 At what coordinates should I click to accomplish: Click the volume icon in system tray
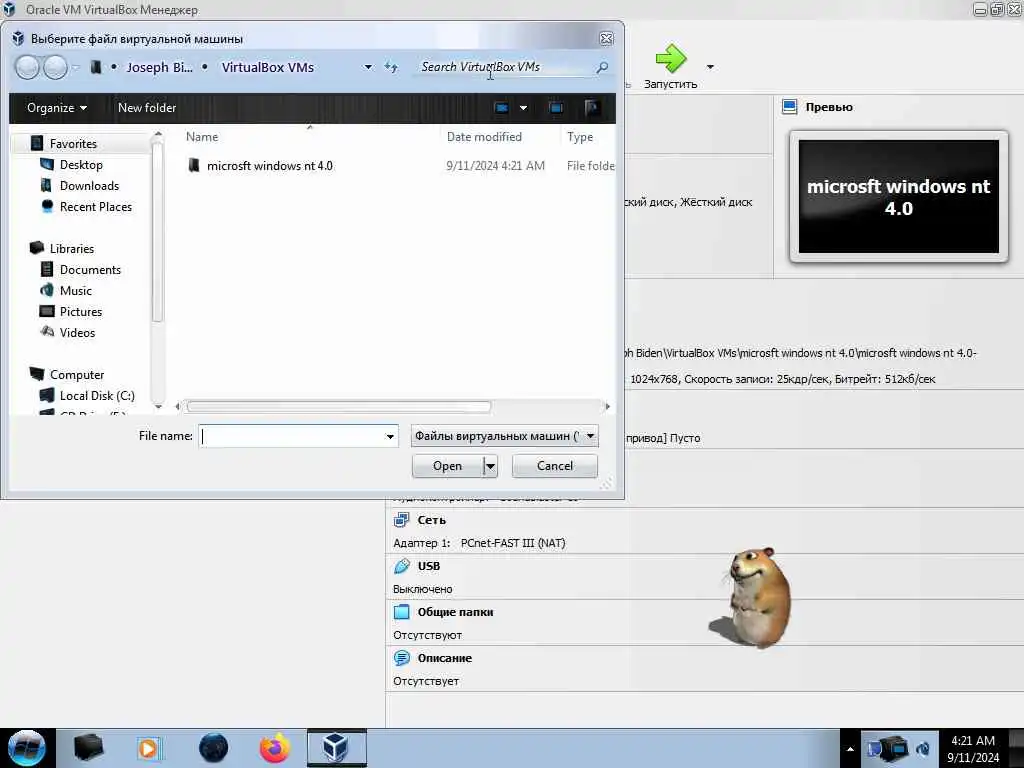coord(923,748)
